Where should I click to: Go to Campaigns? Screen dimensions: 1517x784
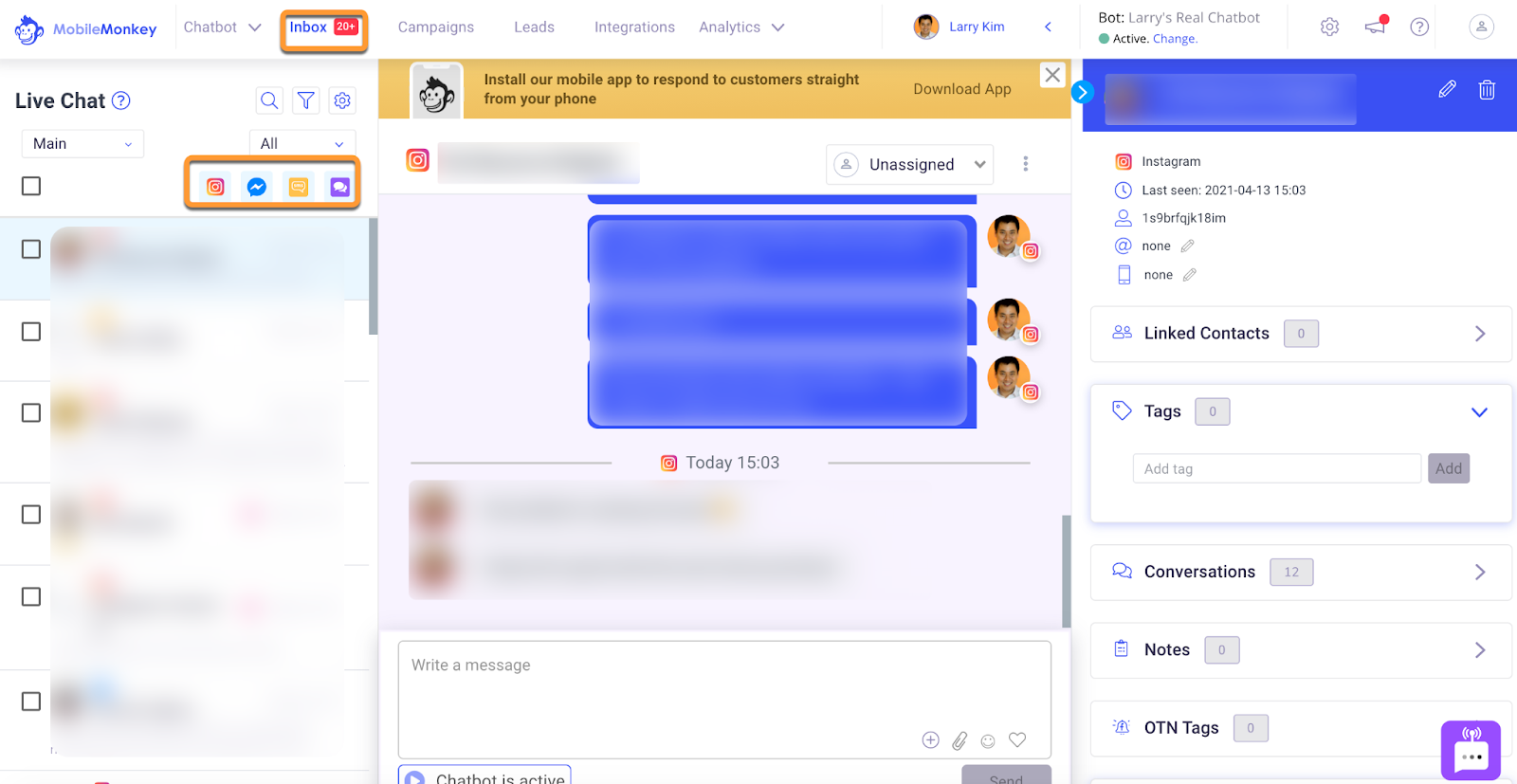(436, 27)
